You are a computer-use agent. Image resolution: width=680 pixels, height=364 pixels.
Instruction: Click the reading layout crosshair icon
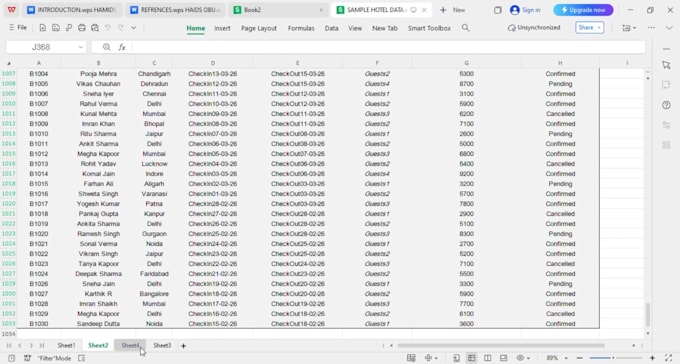428,358
